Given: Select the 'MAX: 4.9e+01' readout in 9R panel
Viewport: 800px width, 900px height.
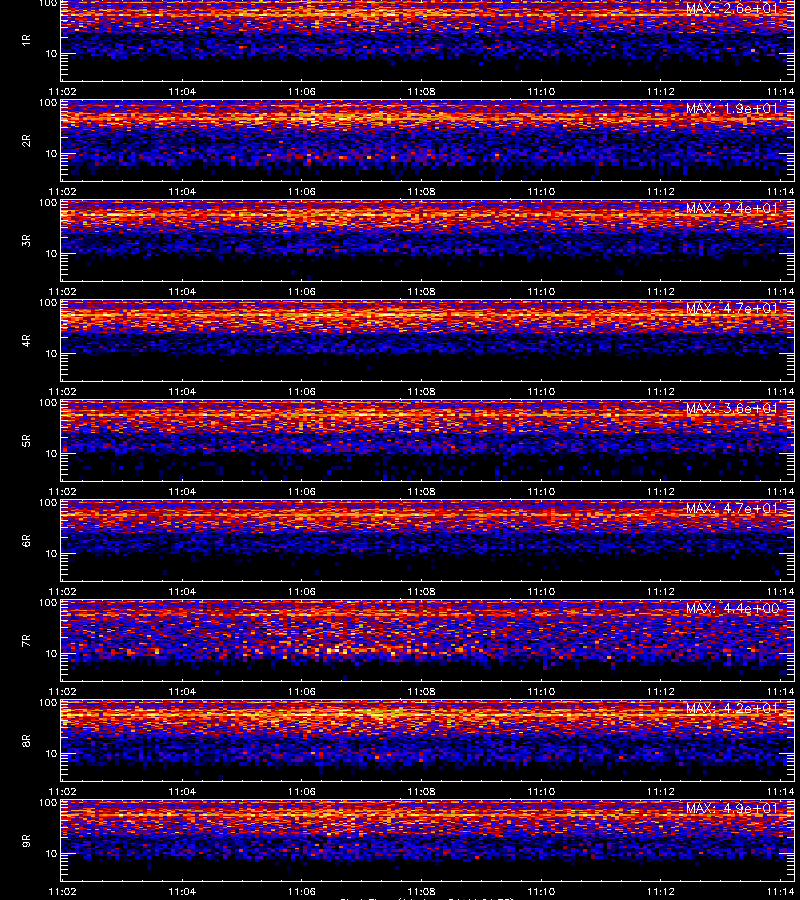Looking at the screenshot, I should tap(732, 809).
